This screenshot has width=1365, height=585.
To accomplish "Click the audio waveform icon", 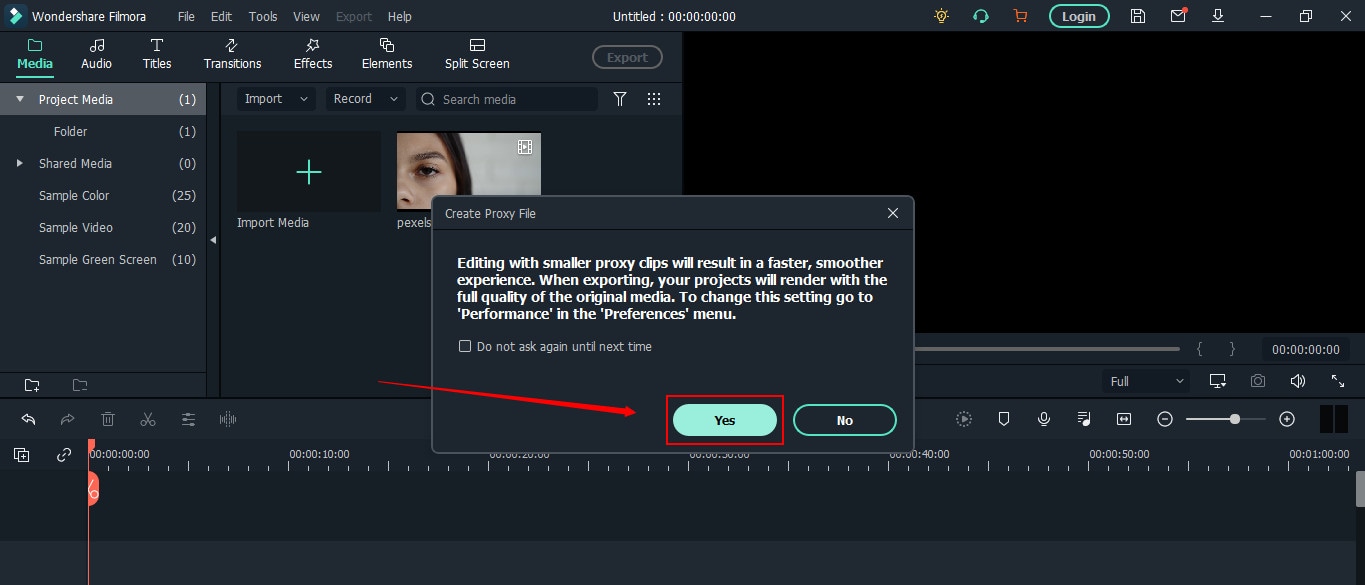I will (x=227, y=420).
